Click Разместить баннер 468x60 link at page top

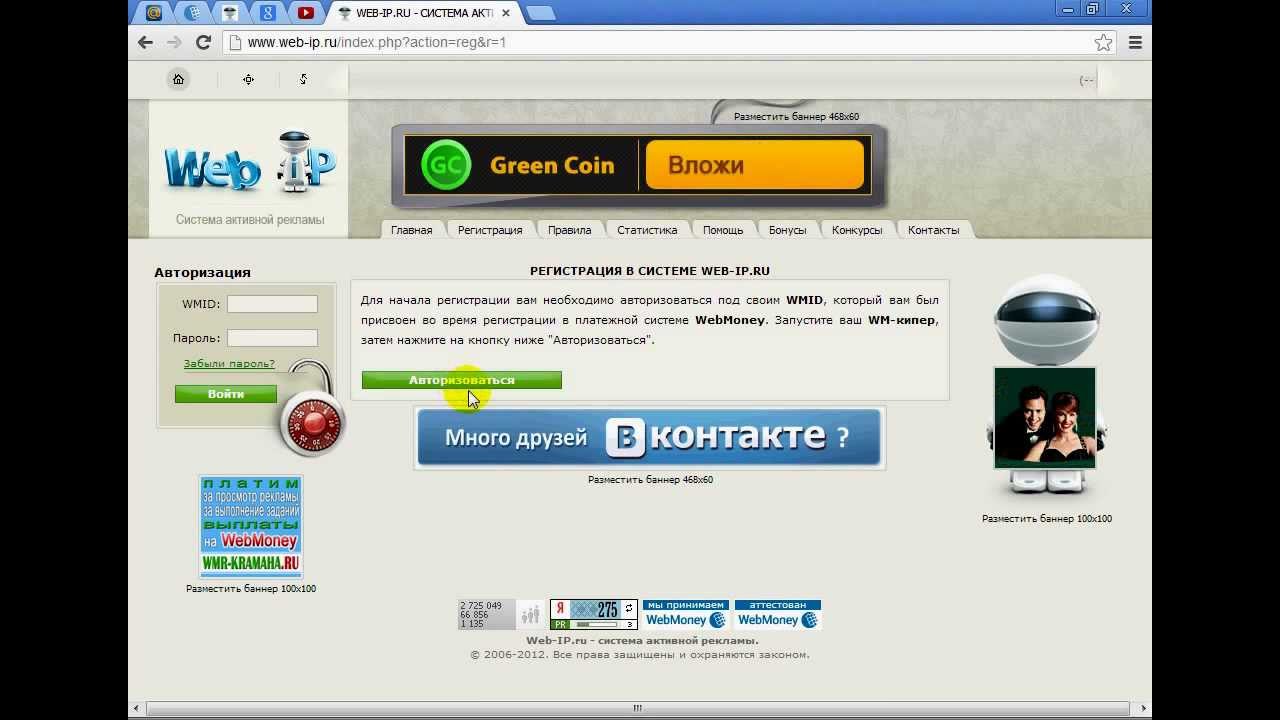(796, 117)
